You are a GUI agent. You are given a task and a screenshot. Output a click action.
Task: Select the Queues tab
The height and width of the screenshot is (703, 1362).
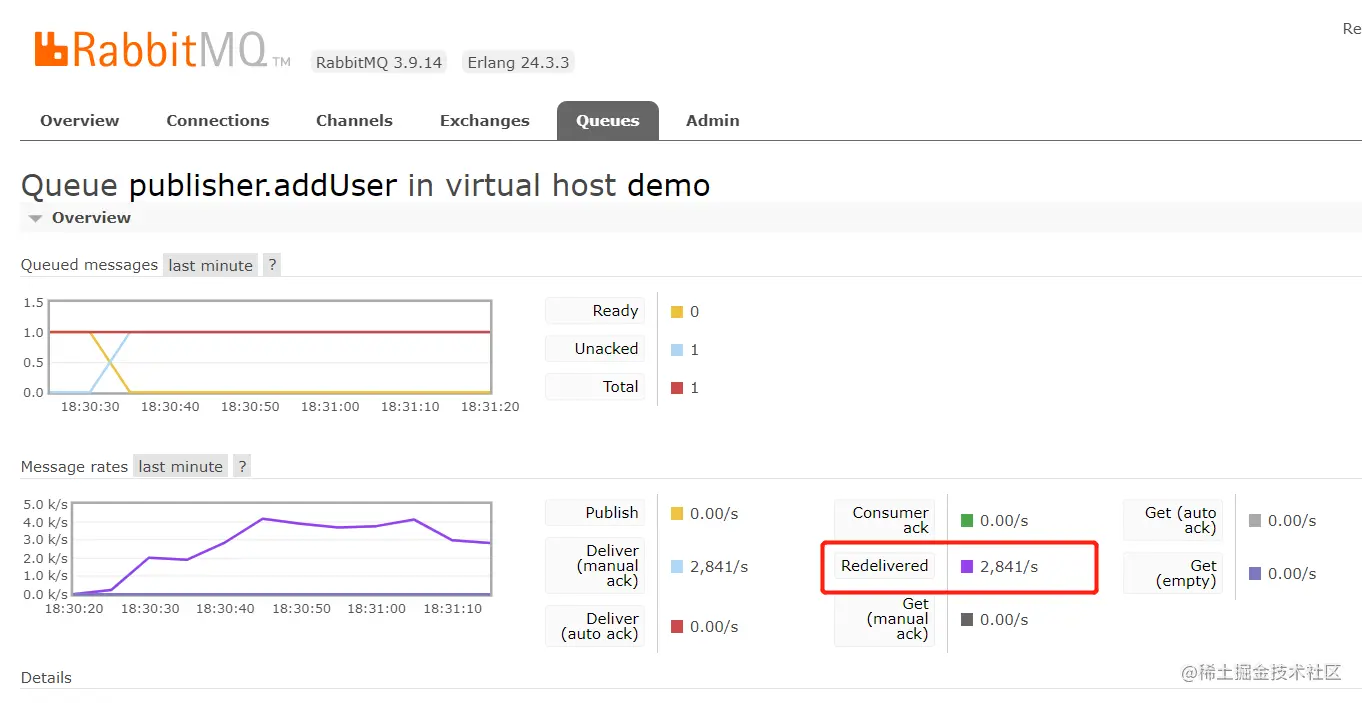(607, 120)
